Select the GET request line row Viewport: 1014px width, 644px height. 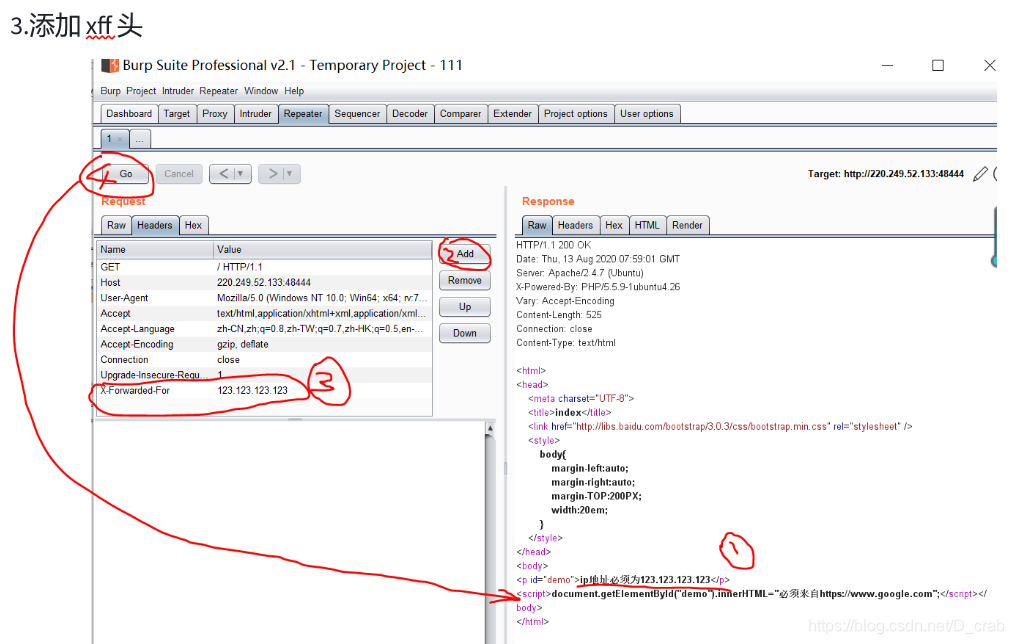coord(264,267)
